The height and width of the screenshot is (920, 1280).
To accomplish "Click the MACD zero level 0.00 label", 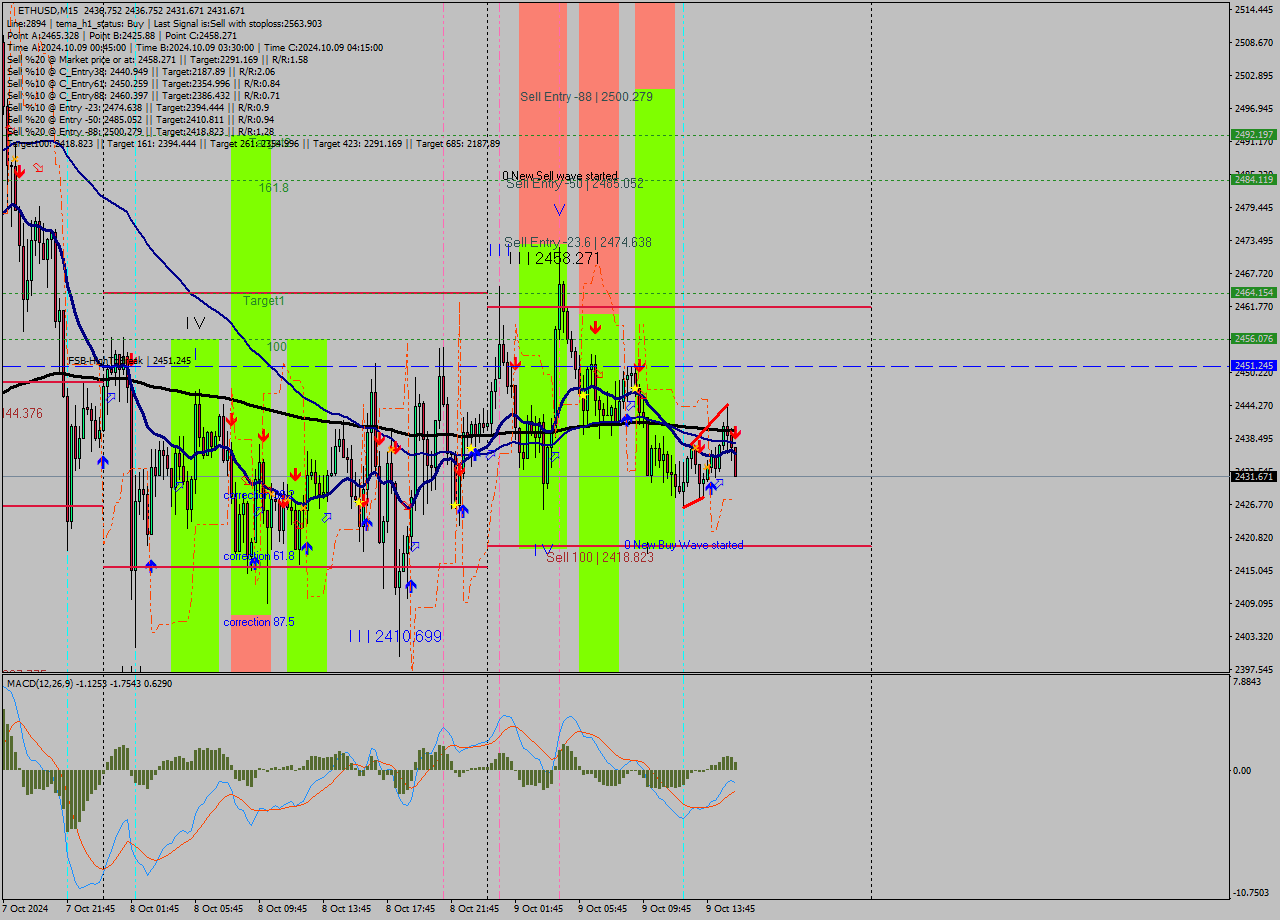I will point(1244,770).
